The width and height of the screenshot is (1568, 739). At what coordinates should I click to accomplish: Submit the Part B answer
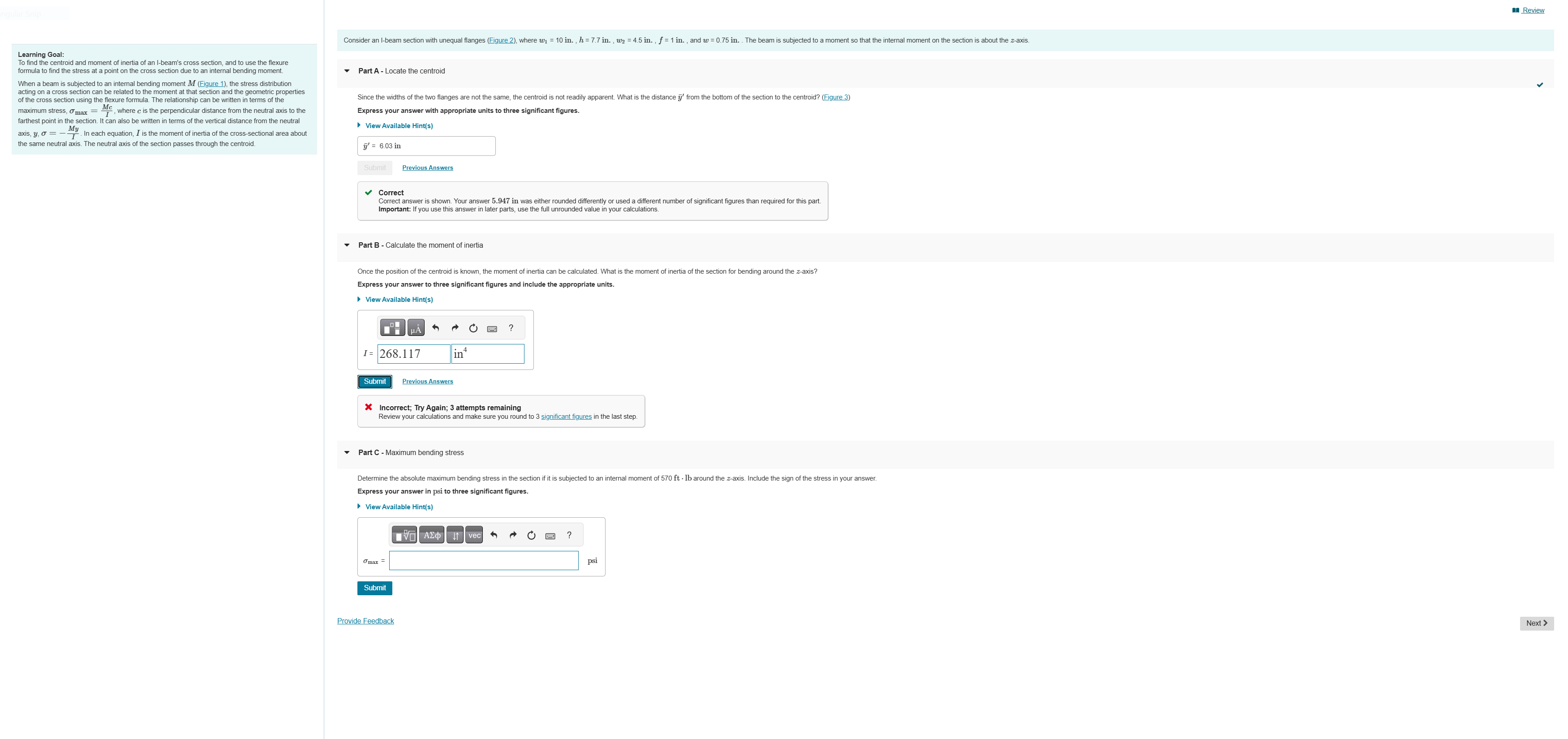coord(374,381)
